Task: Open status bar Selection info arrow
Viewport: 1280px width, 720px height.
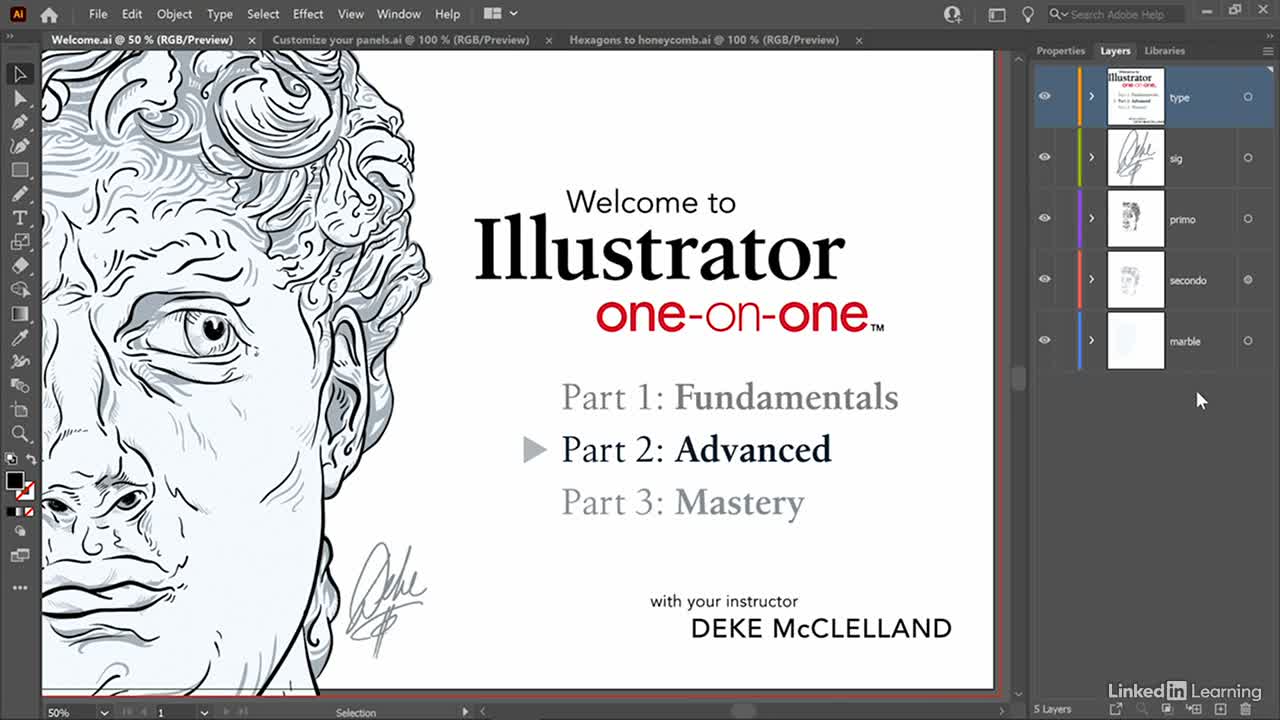Action: 465,712
